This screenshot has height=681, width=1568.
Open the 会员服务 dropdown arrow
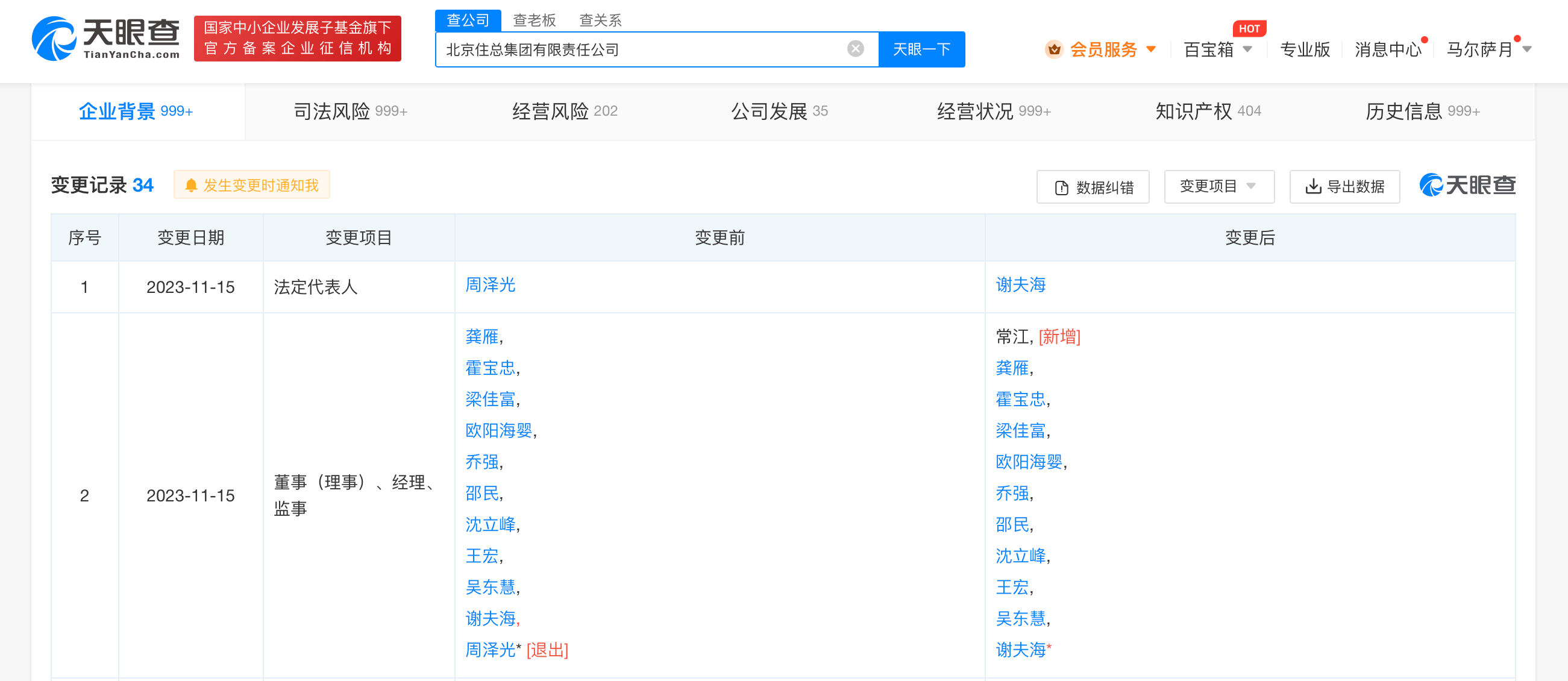(1150, 49)
